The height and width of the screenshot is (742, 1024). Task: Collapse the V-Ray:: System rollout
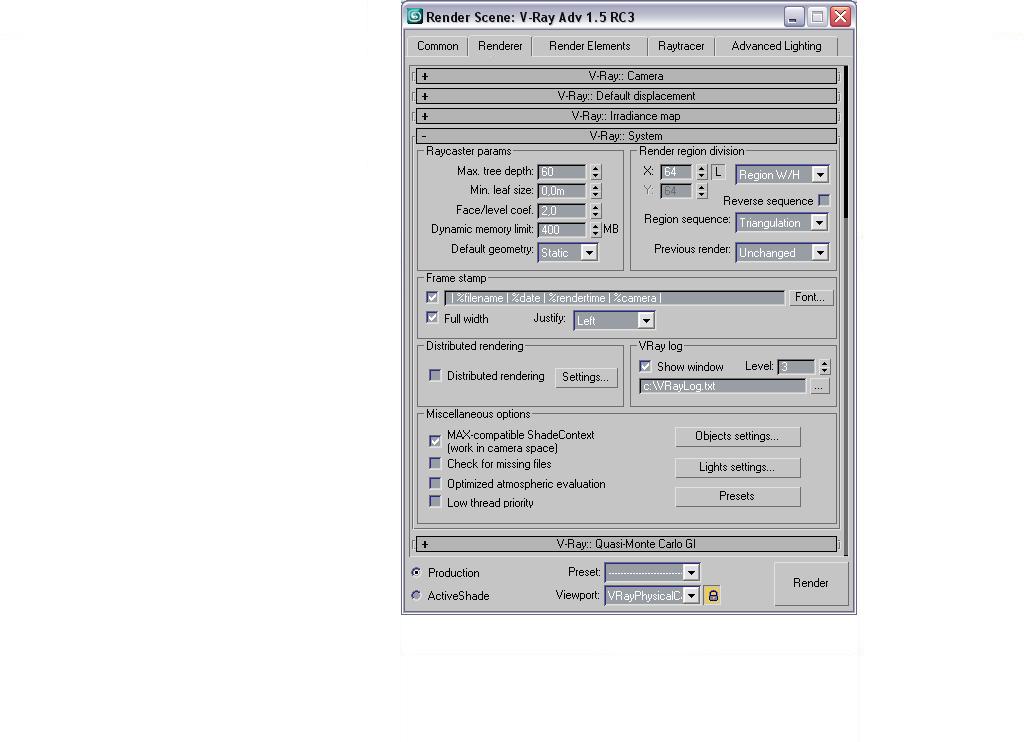626,136
